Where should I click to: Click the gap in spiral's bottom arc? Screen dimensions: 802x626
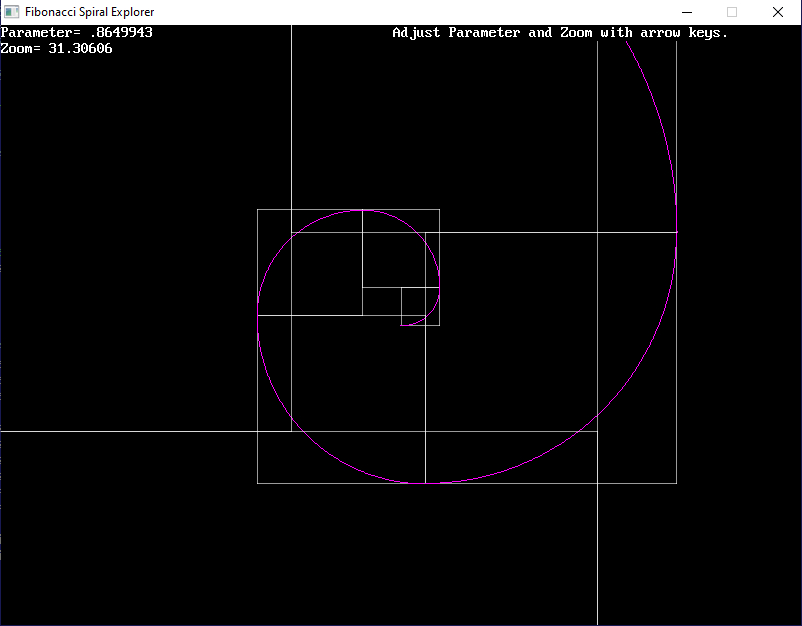point(424,483)
